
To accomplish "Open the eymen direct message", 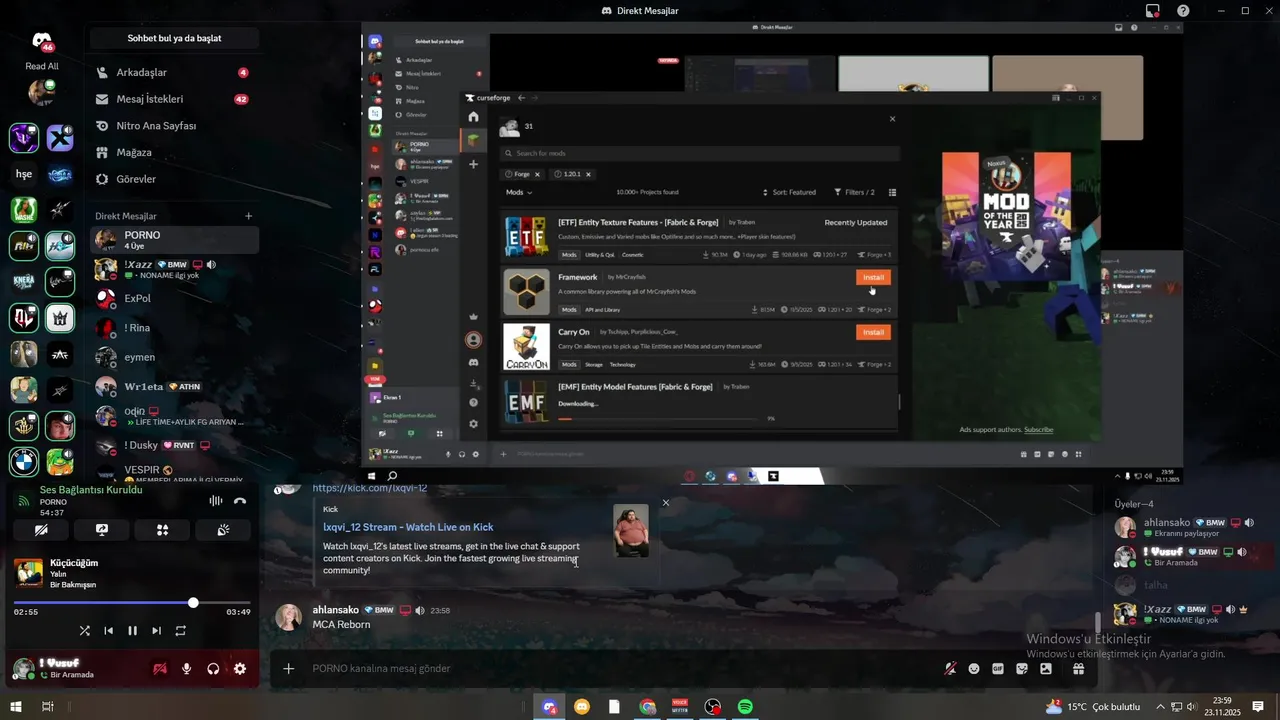I will (174, 357).
